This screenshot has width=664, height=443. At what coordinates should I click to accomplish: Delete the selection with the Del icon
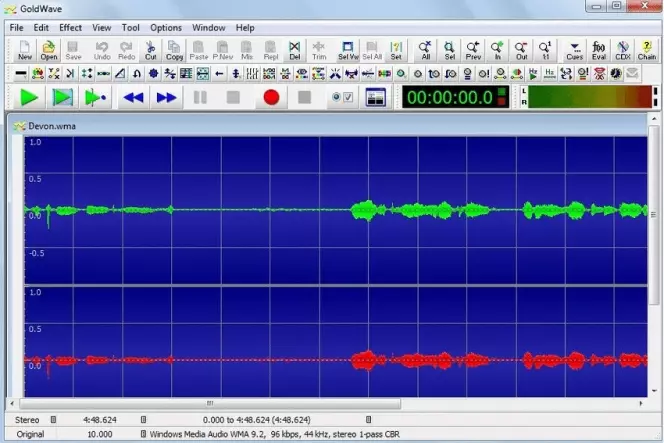(x=295, y=50)
